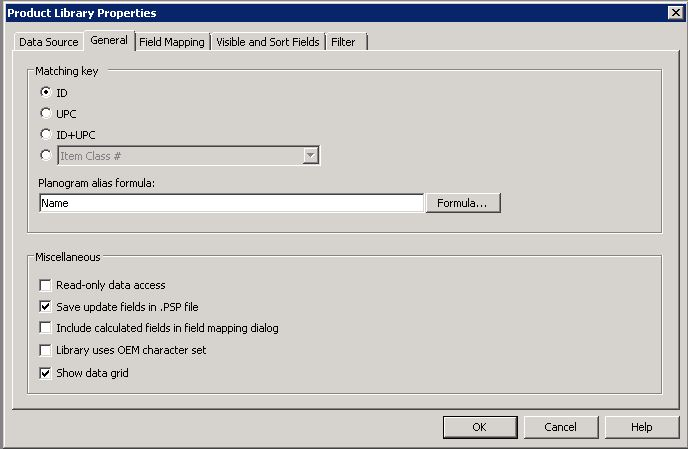The image size is (688, 449).
Task: Uncheck Save update fields in .PSP file
Action: pyautogui.click(x=45, y=306)
